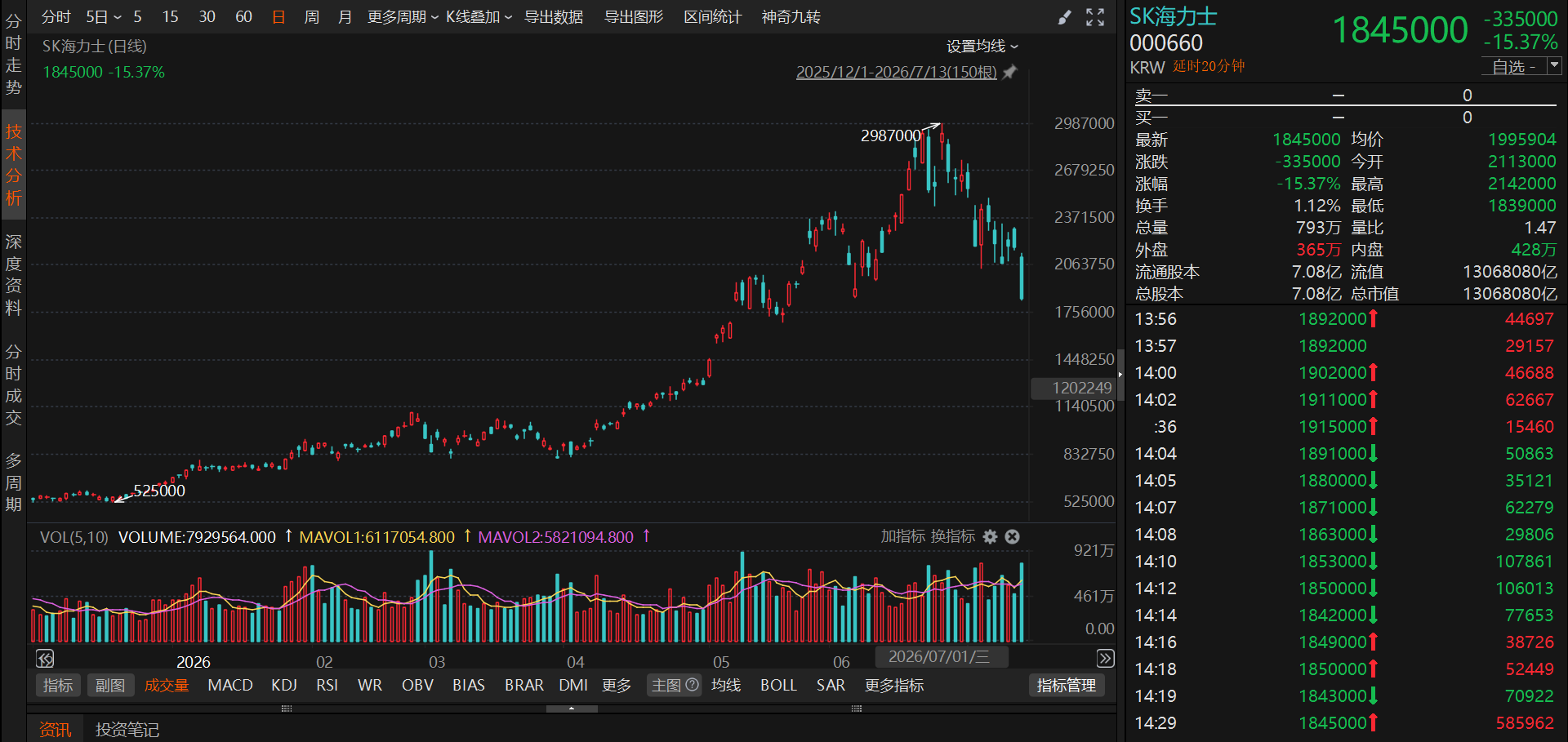Viewport: 1568px width, 742px height.
Task: Click the left chart navigation arrow icon
Action: [45, 658]
